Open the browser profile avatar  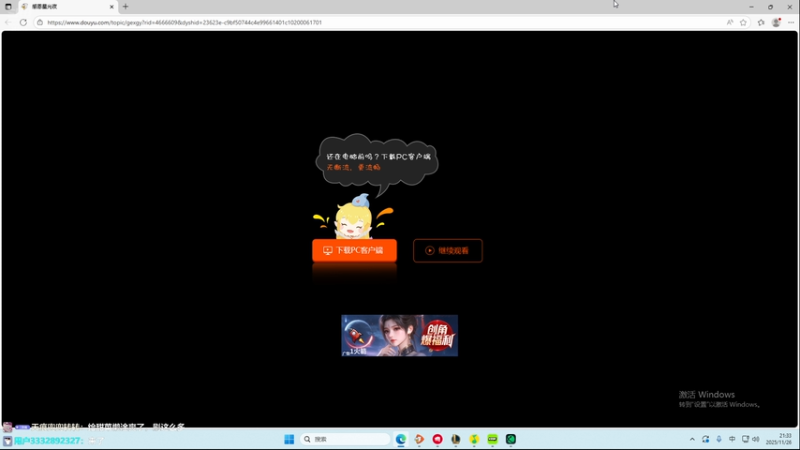point(776,22)
